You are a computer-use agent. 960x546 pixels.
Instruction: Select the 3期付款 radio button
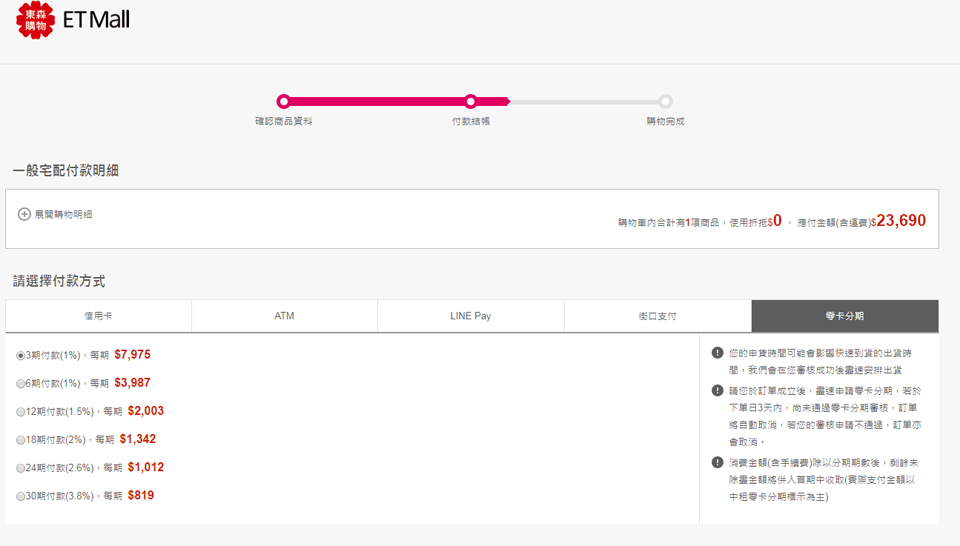tap(21, 356)
